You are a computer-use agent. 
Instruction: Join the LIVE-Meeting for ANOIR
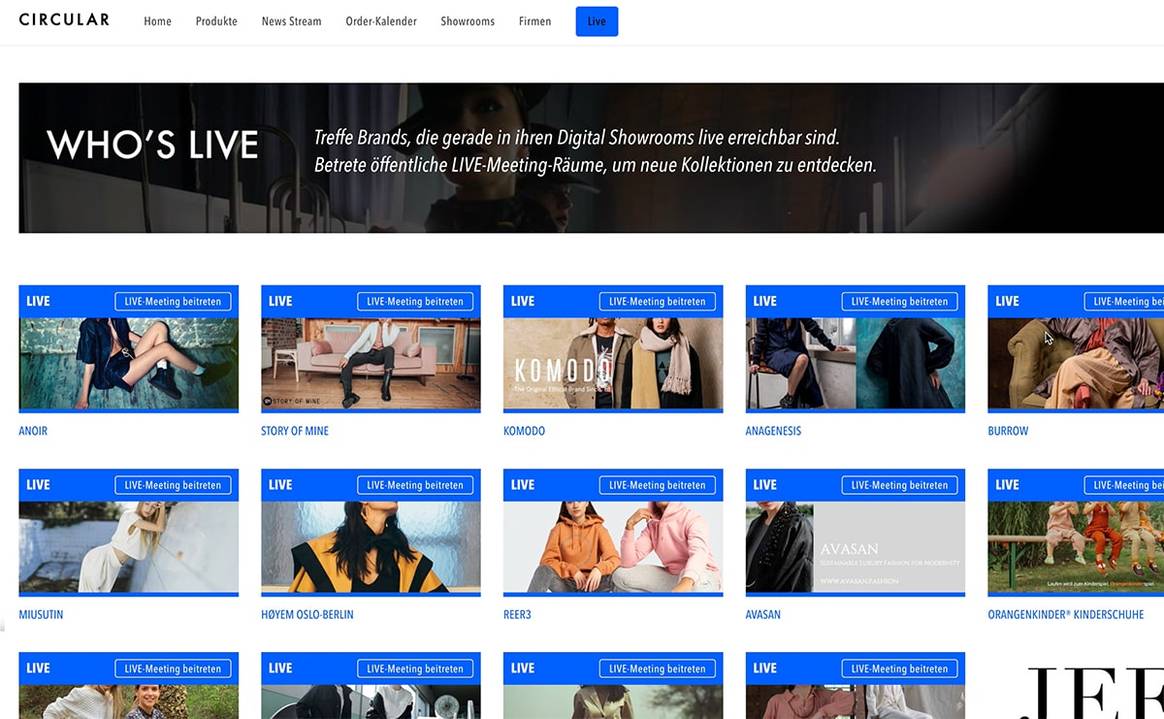click(x=173, y=300)
